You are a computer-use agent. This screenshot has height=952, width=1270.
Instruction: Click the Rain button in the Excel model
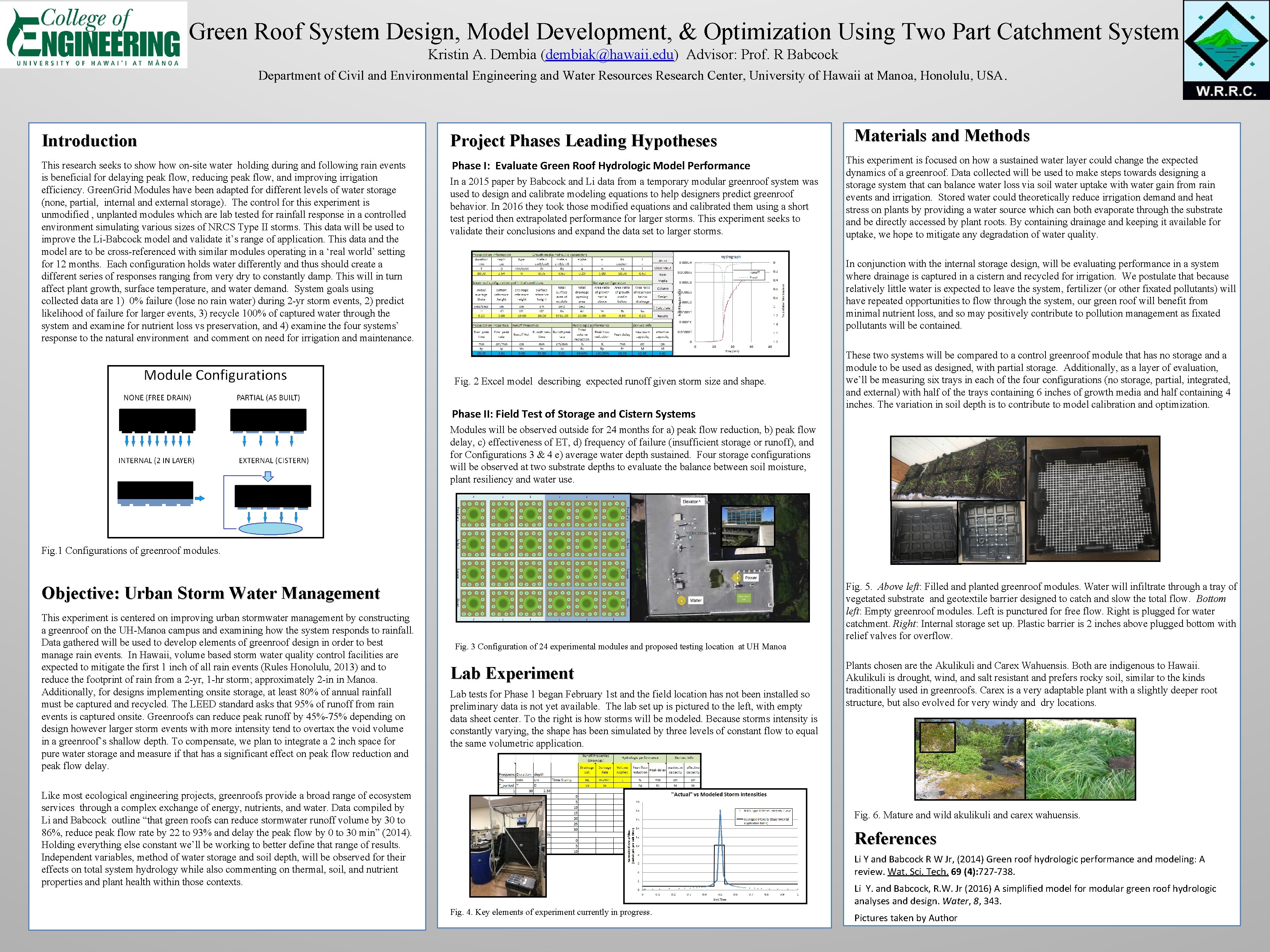(x=663, y=275)
